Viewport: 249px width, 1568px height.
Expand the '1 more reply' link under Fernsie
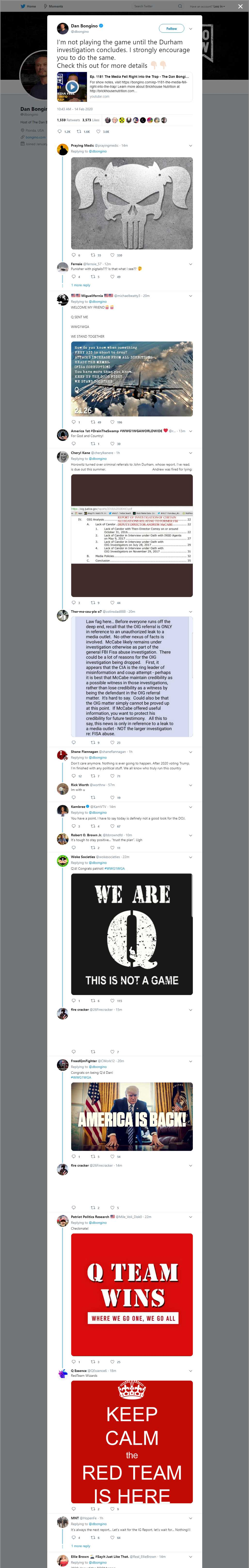pos(80,285)
